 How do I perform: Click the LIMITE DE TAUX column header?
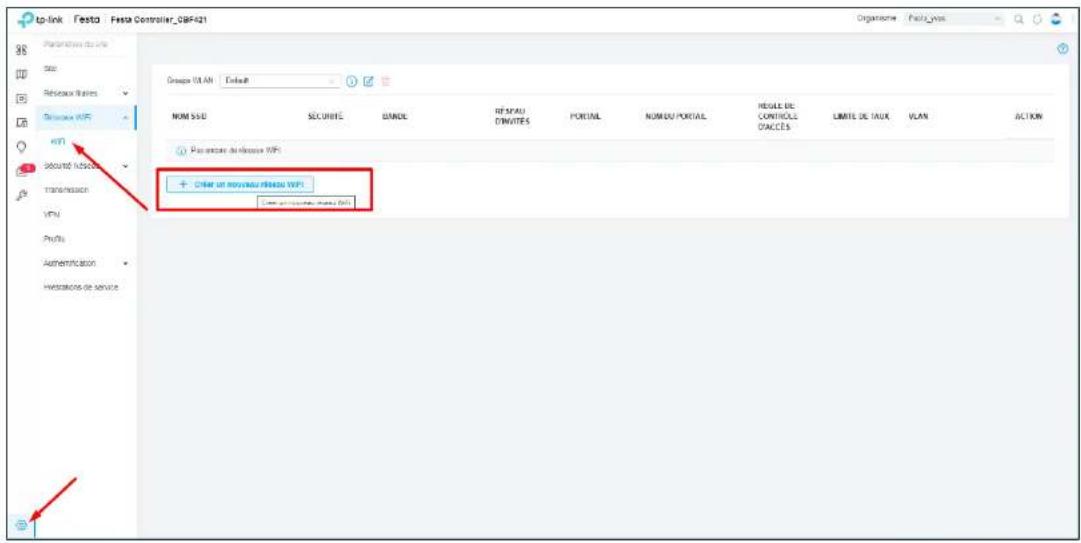tap(862, 117)
